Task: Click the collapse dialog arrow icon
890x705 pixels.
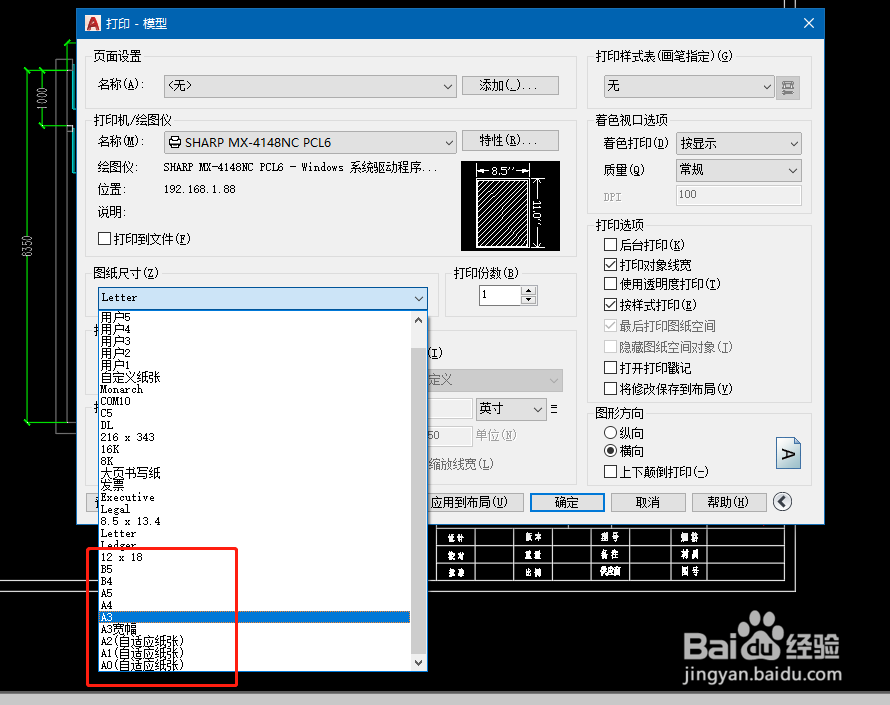Action: pyautogui.click(x=782, y=502)
